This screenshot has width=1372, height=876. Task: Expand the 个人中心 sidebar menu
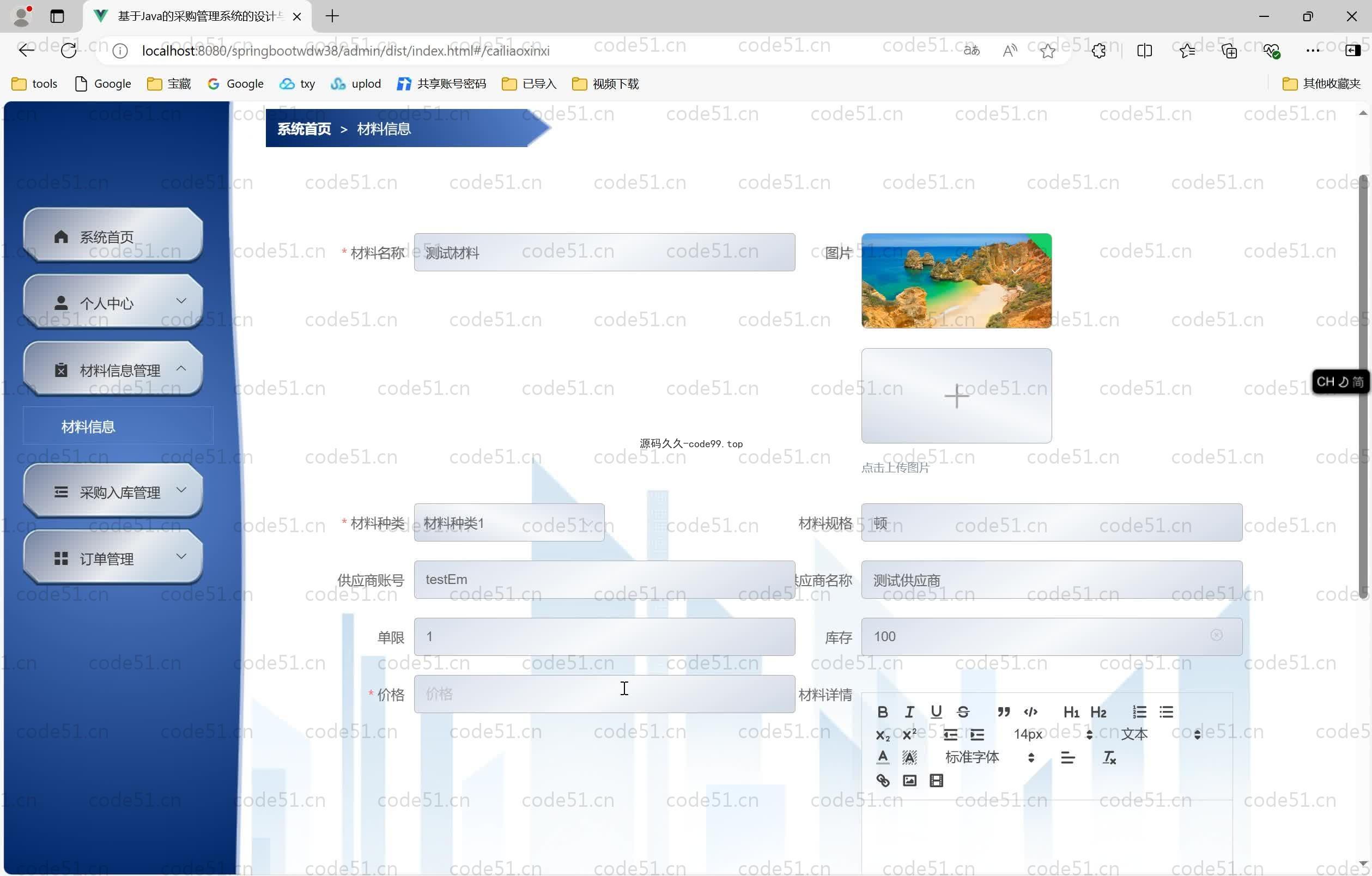113,302
